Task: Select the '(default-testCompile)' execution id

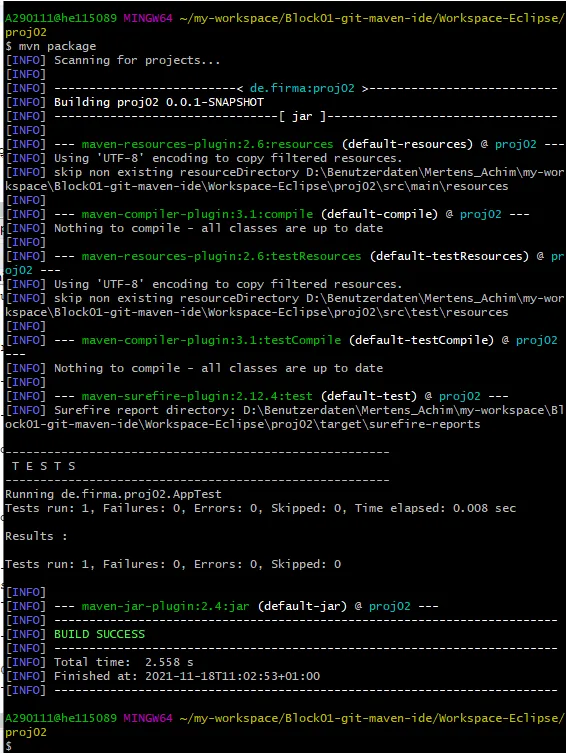Action: 421,340
